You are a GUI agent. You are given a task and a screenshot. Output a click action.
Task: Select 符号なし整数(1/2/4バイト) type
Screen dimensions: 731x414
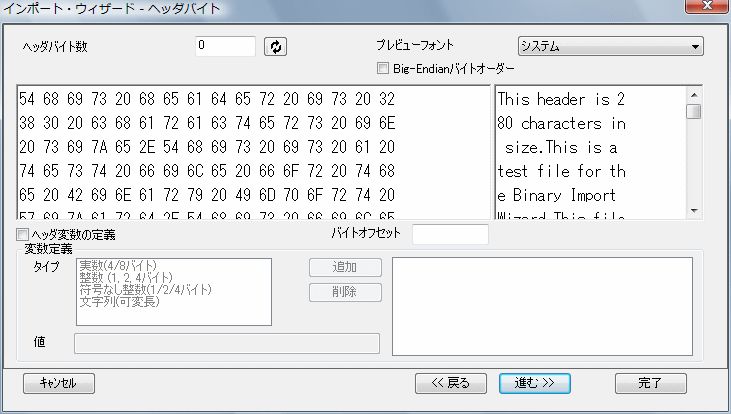[145, 290]
